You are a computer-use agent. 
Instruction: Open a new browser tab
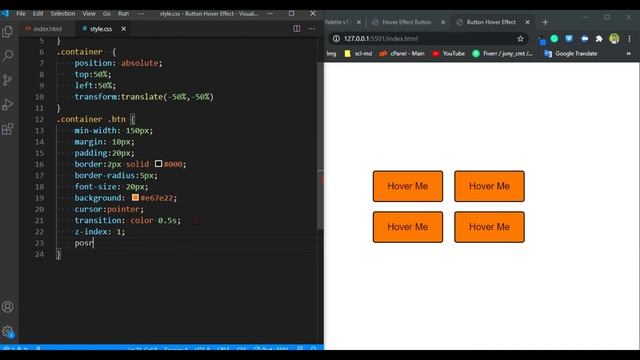545,22
